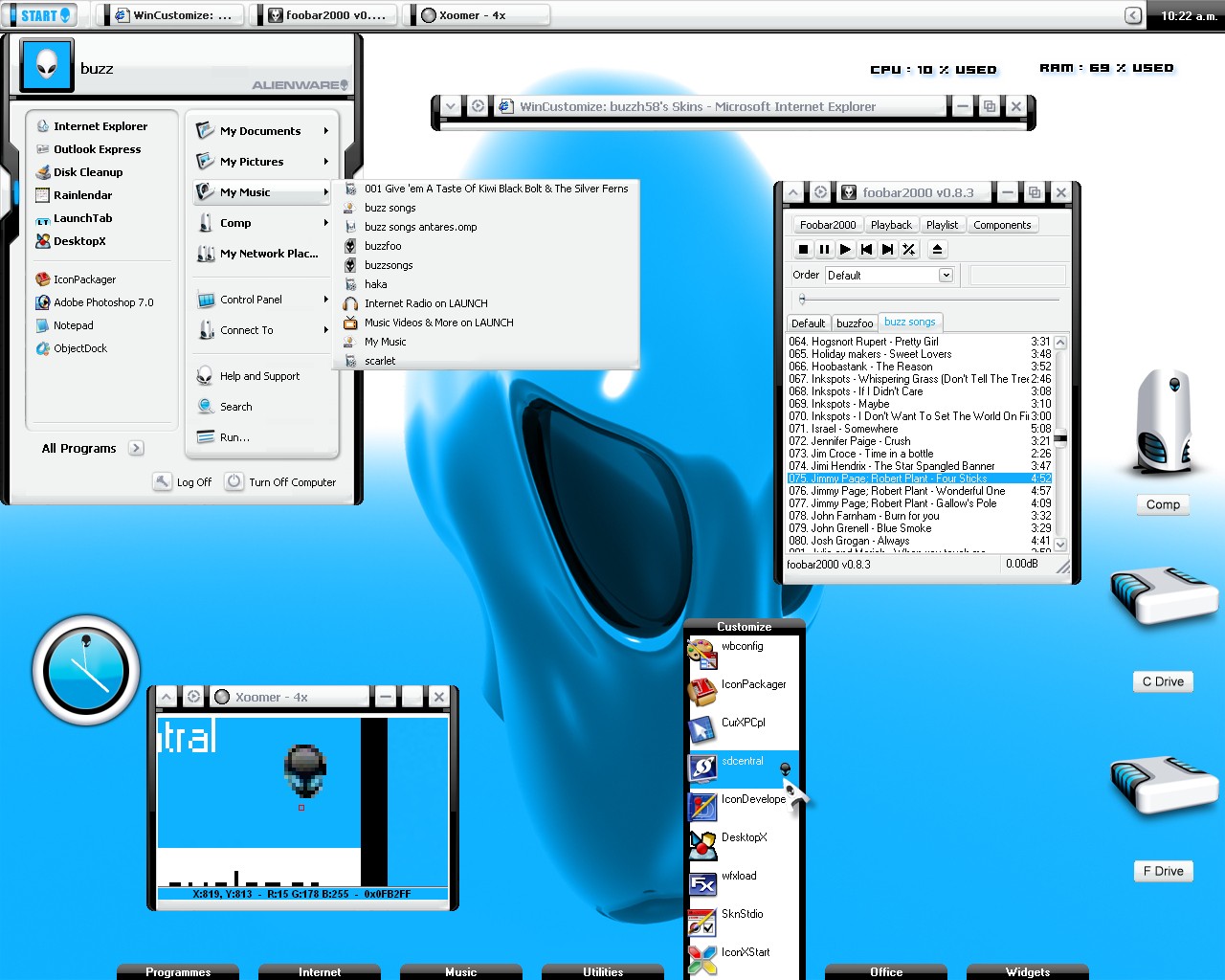
Task: Open the Playlist menu in foobar2000
Action: click(942, 225)
